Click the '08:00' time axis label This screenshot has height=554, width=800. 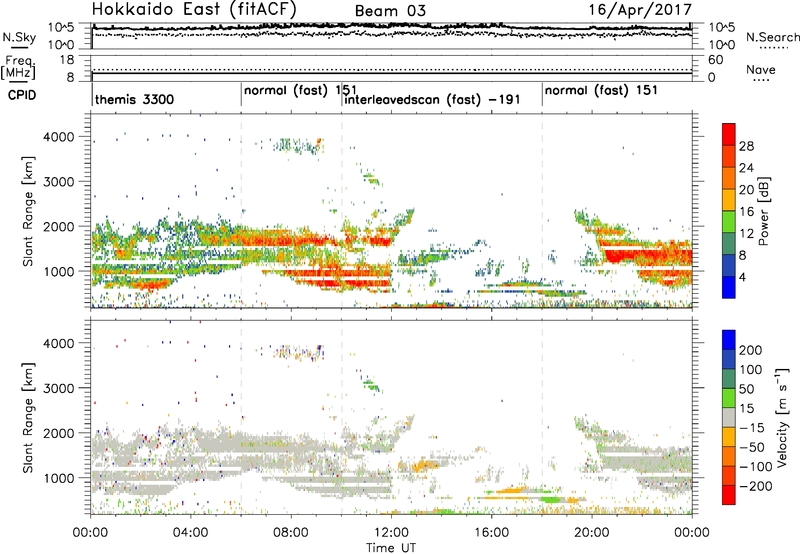tap(291, 533)
